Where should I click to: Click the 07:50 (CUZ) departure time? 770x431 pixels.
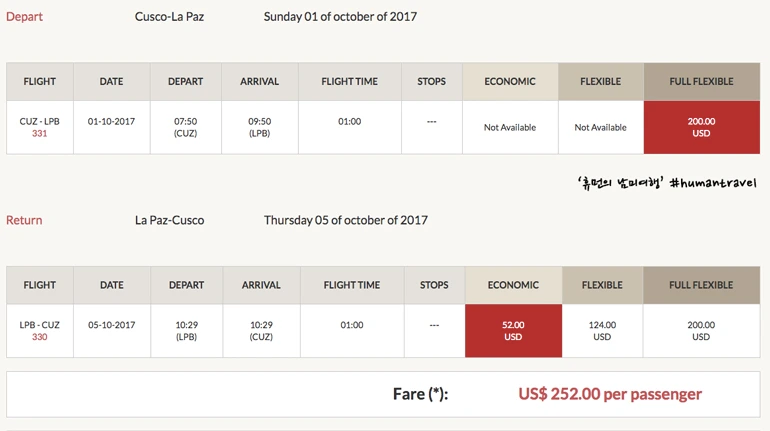185,127
